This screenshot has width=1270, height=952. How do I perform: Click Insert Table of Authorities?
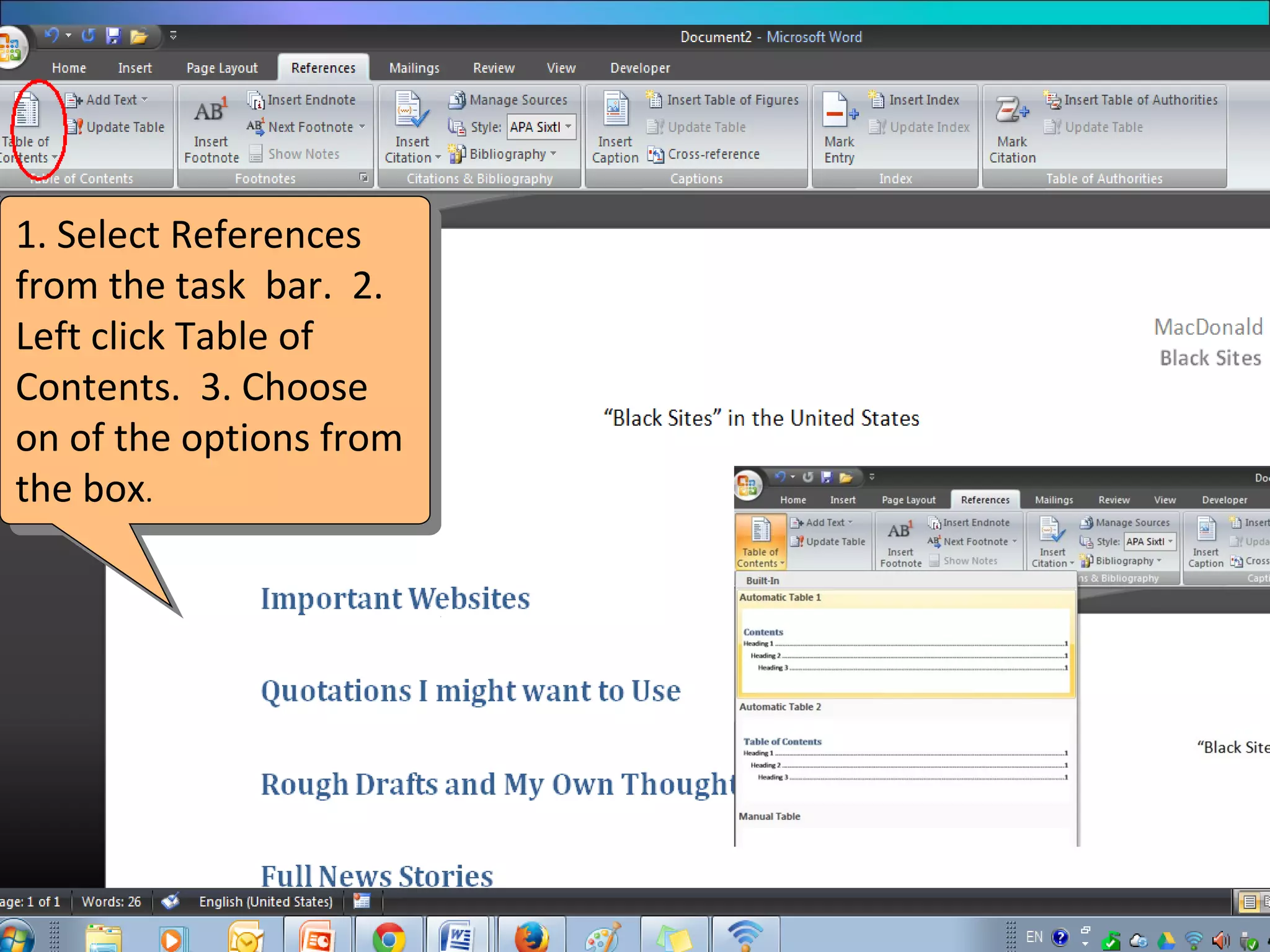coord(1131,100)
